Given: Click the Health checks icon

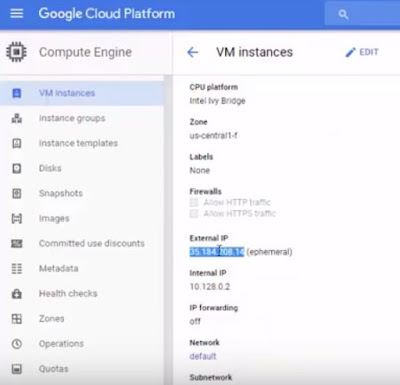Looking at the screenshot, I should pos(17,294).
